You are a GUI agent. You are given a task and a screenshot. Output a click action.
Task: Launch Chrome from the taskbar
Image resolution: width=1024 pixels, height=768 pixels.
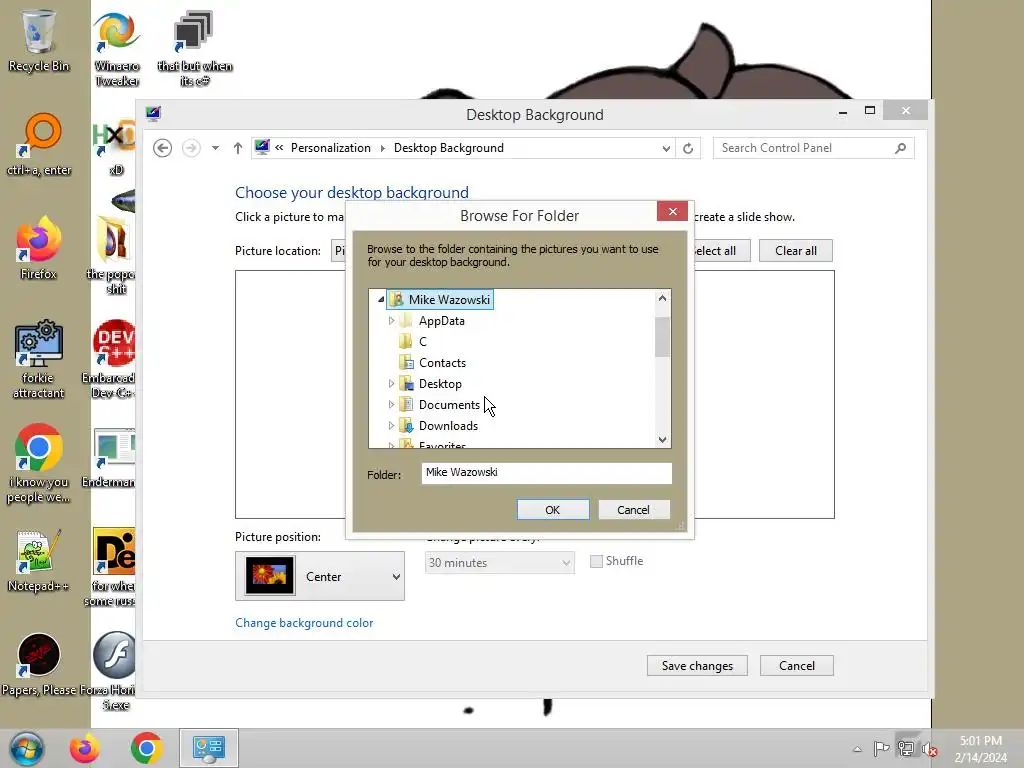(x=146, y=748)
